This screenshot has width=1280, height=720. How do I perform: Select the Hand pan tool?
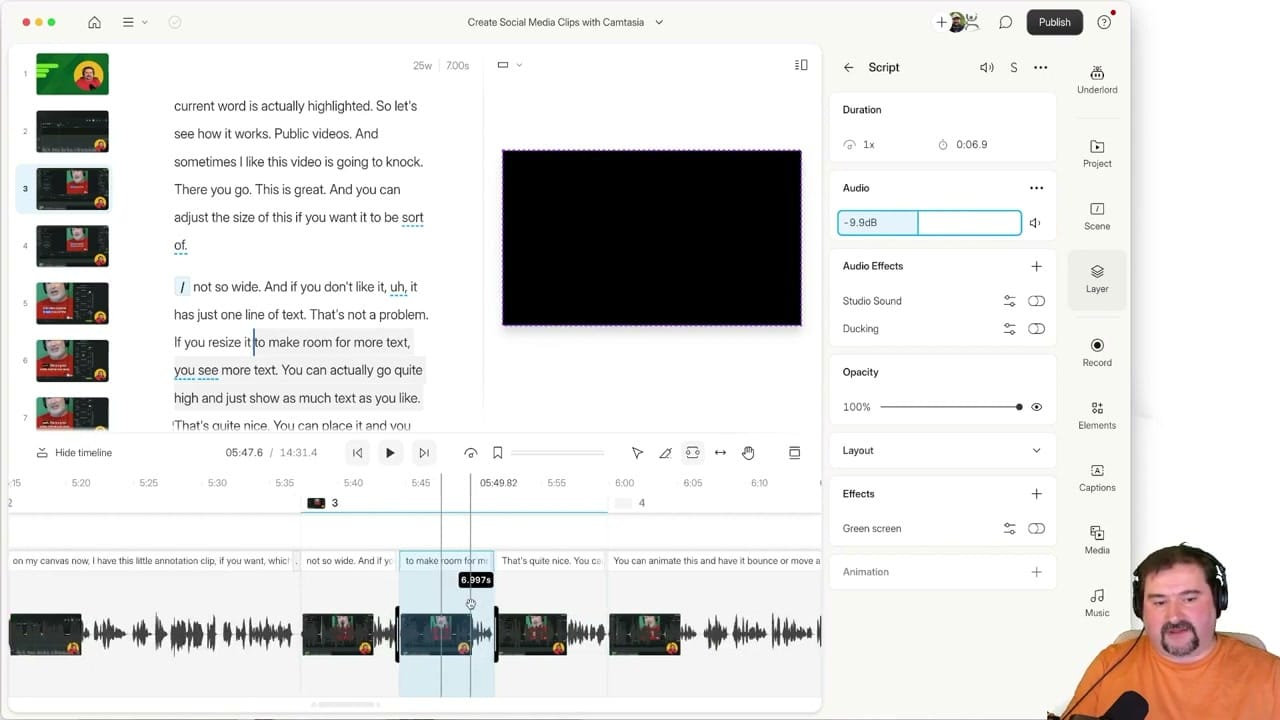tap(748, 452)
